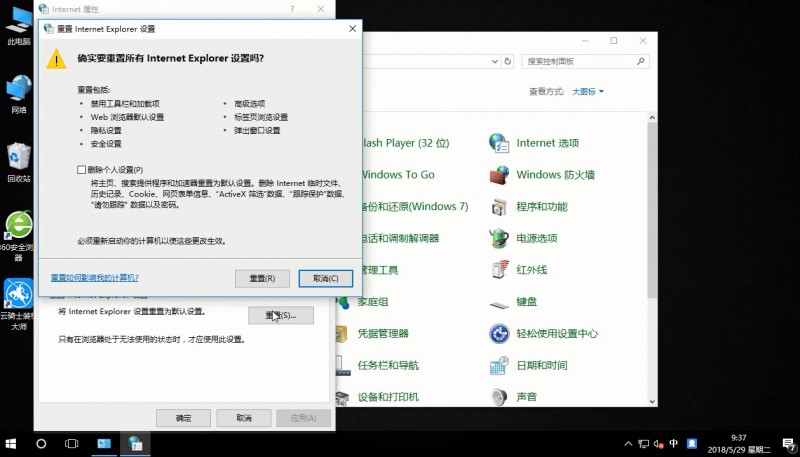Click the scrollbar down arrow in Control Panel

click(652, 401)
